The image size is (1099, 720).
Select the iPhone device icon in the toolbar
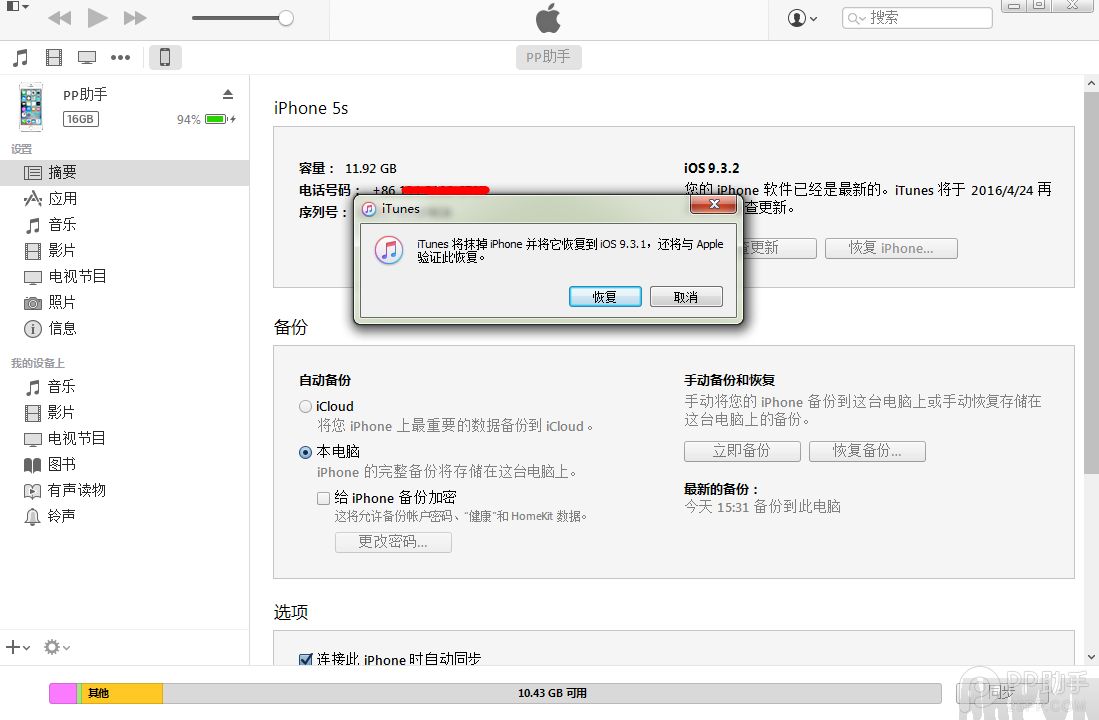(x=164, y=57)
